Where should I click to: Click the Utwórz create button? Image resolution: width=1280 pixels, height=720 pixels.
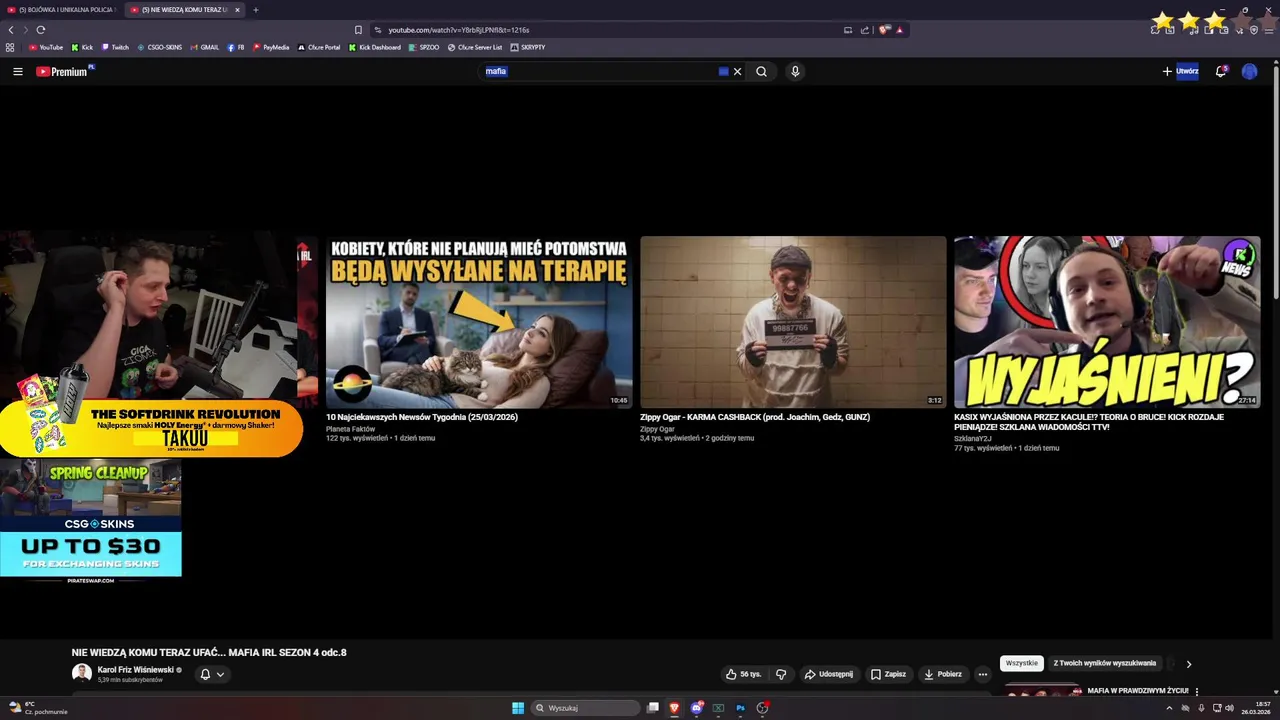click(1181, 71)
